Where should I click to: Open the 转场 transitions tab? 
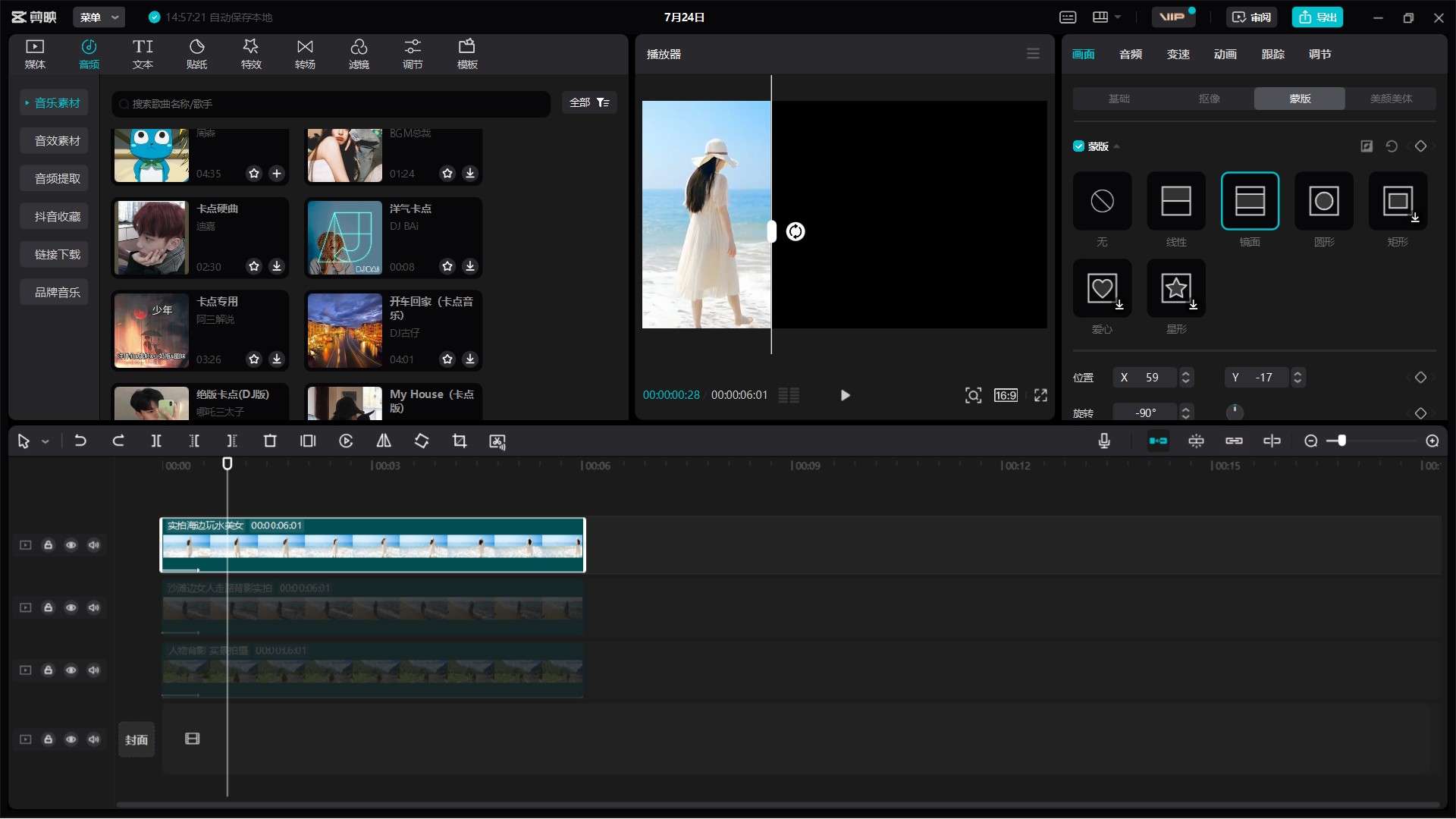click(x=305, y=54)
